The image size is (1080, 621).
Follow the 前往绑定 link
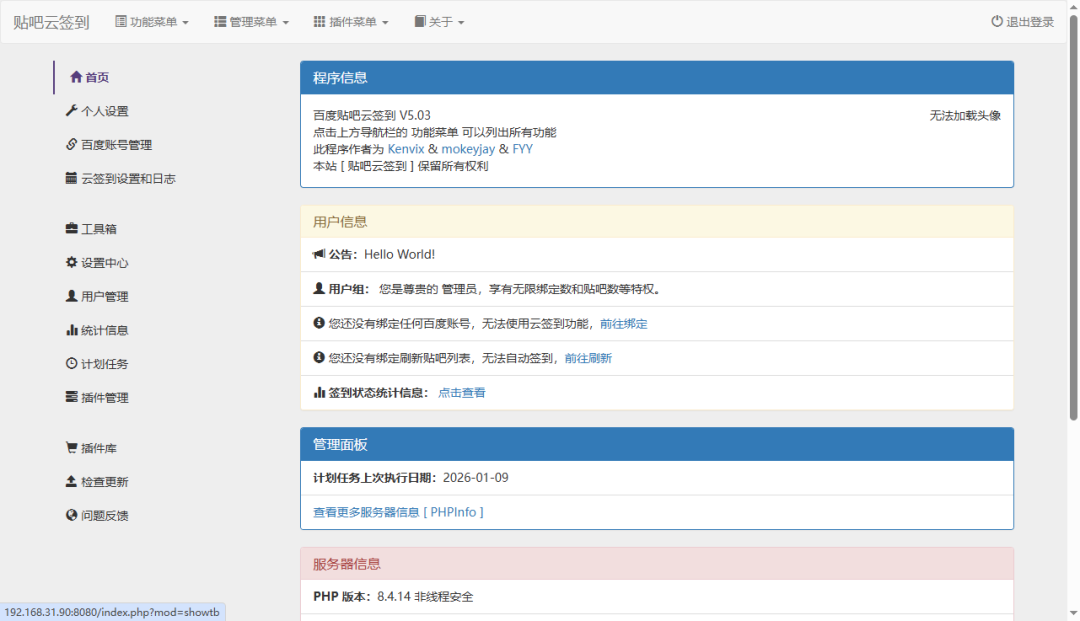tap(623, 324)
